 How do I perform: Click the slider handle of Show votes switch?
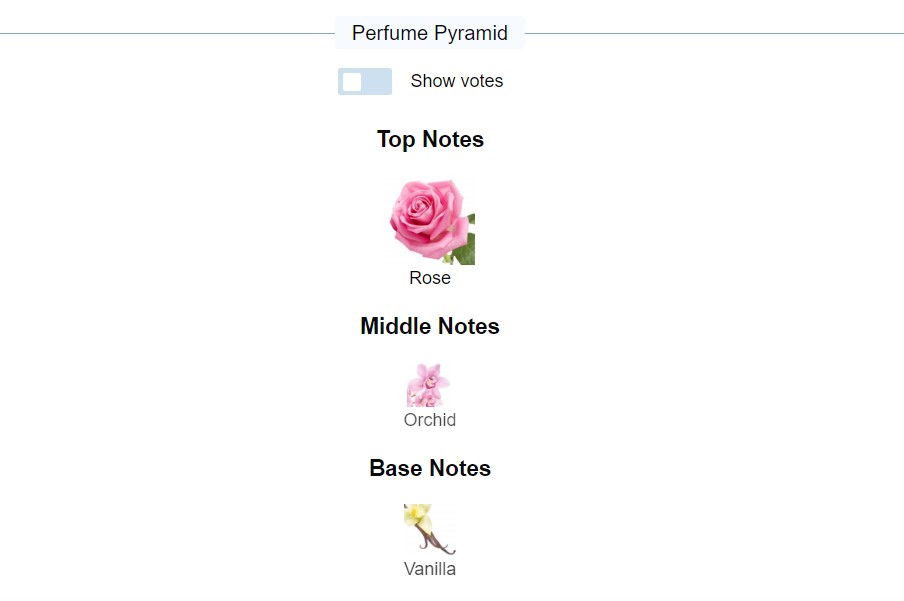click(x=353, y=81)
